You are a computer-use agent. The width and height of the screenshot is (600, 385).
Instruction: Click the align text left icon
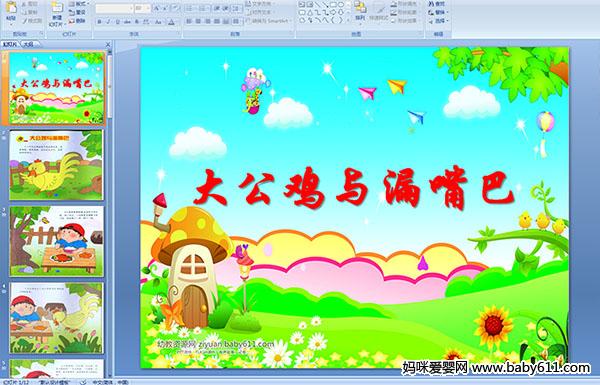[189, 21]
